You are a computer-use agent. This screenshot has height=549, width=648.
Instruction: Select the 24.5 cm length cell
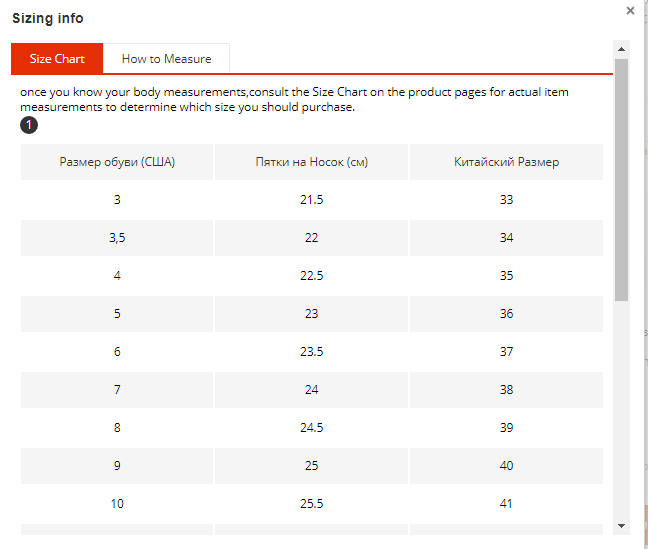312,428
